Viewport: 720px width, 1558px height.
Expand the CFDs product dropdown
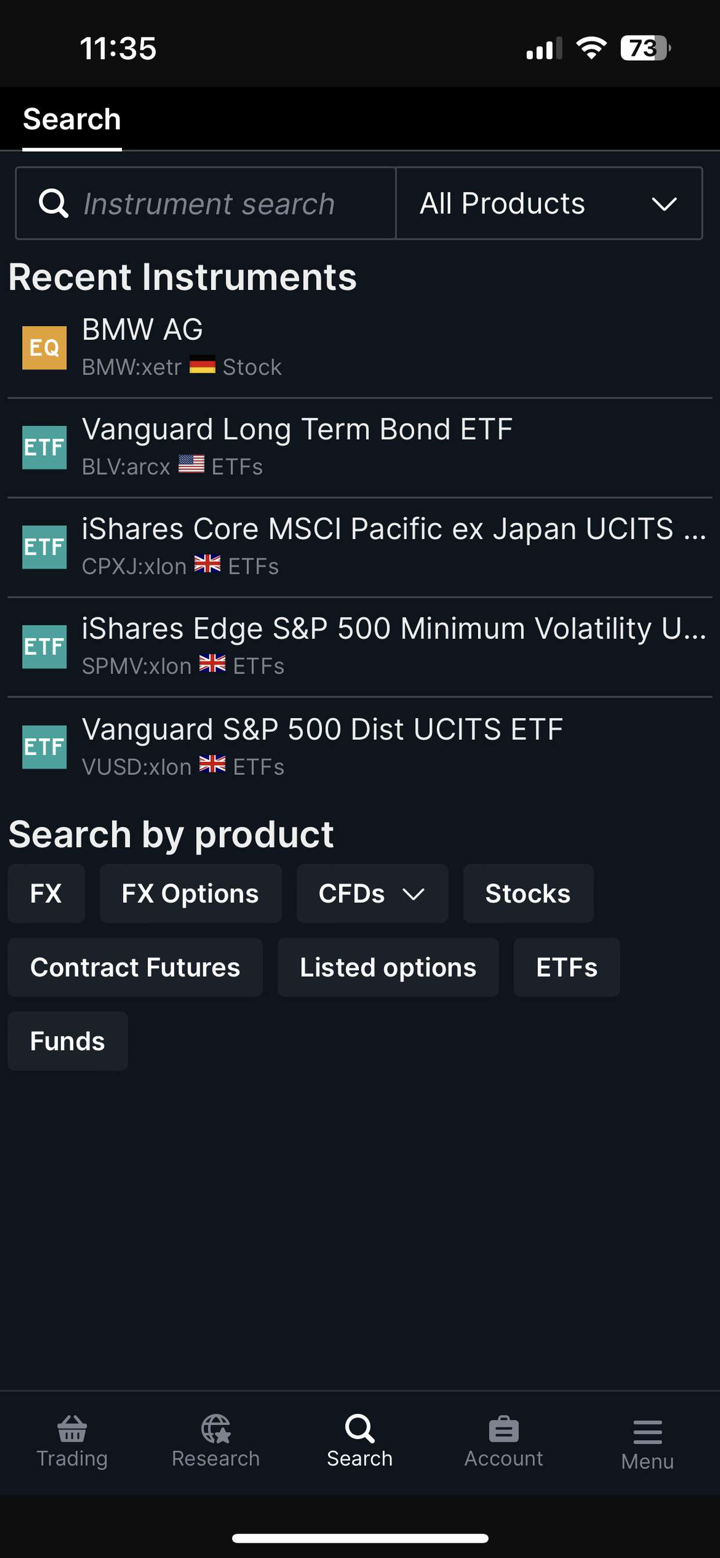tap(372, 894)
